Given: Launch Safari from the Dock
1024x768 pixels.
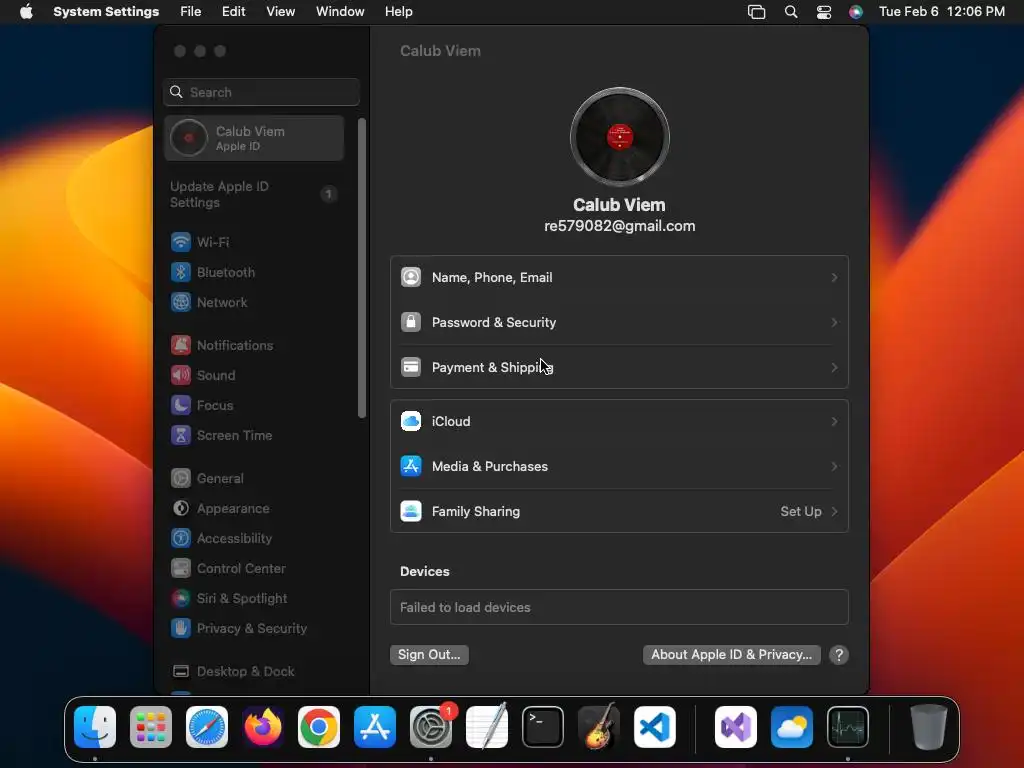Looking at the screenshot, I should [207, 727].
